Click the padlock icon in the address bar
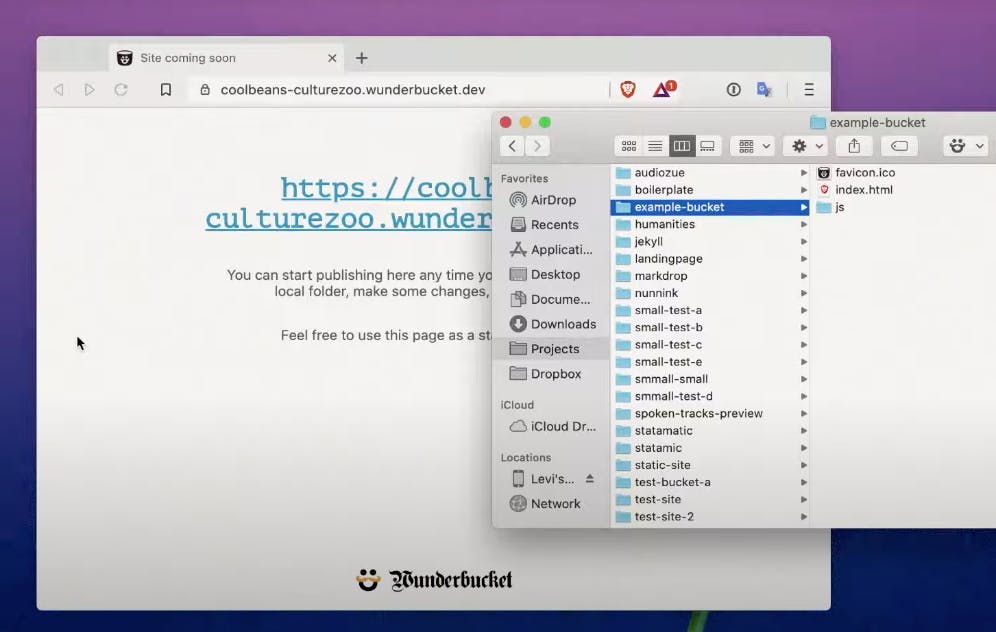This screenshot has height=632, width=996. pos(205,90)
